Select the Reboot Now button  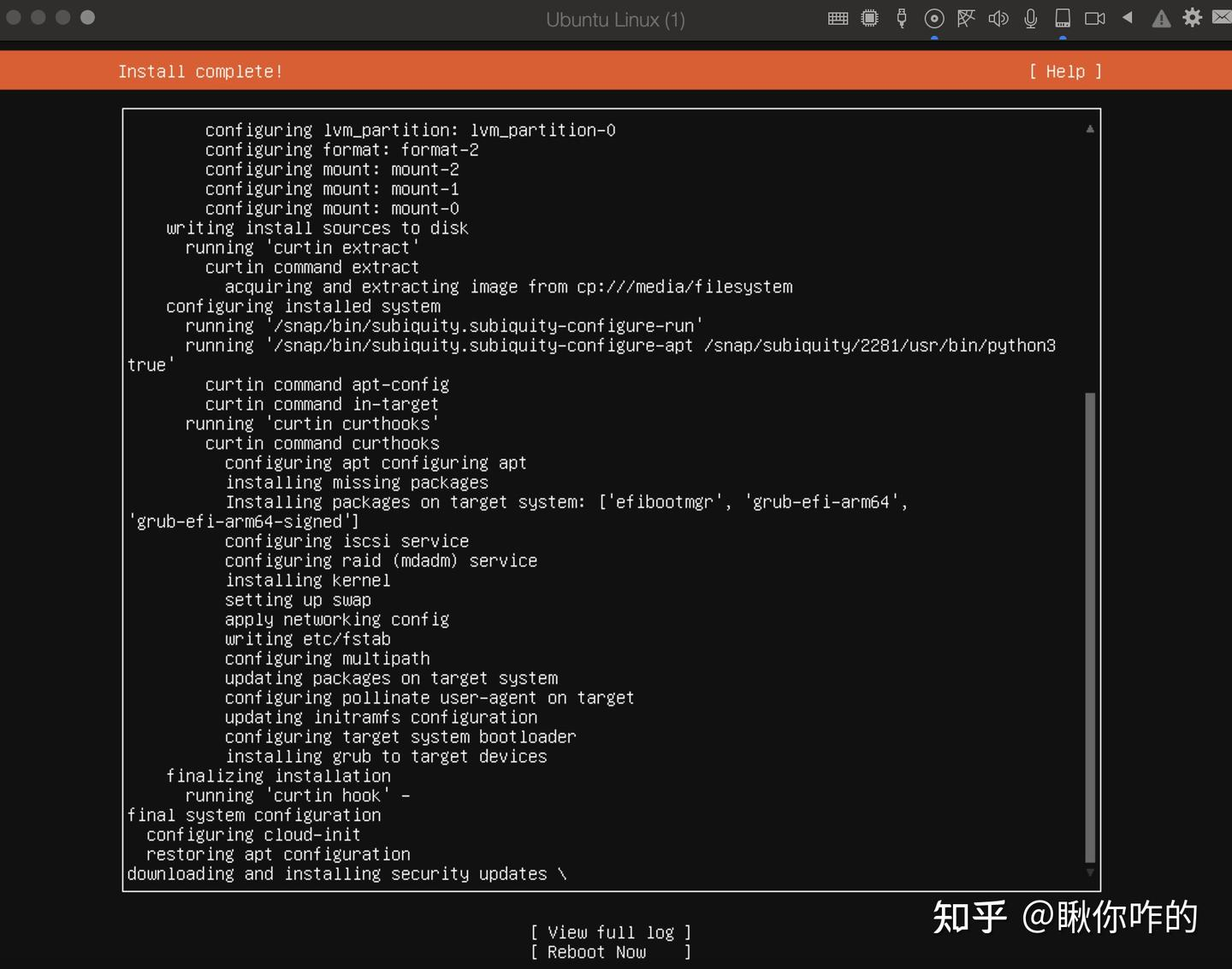click(x=610, y=952)
